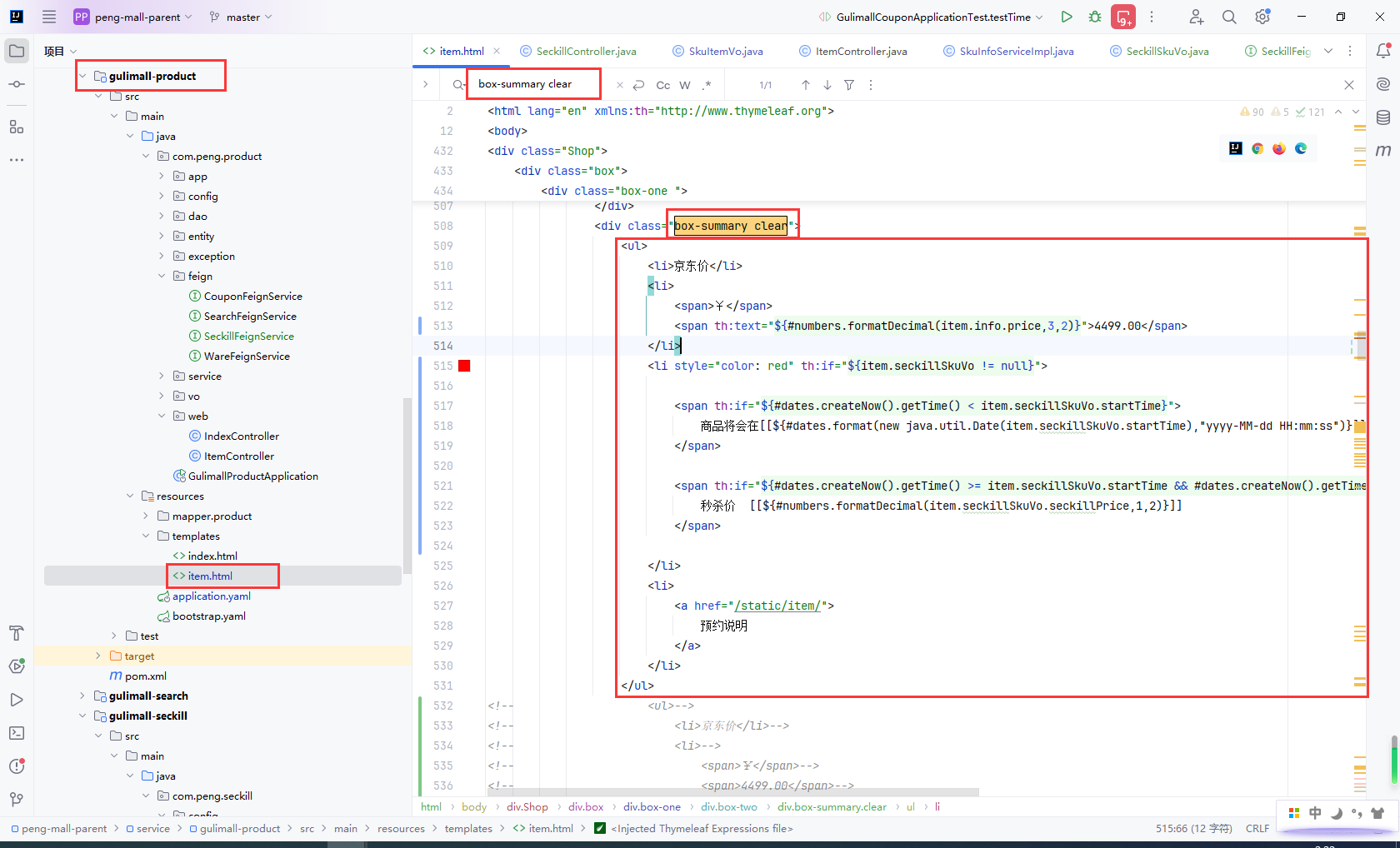Open Maven tool window icon
The height and width of the screenshot is (848, 1400).
[x=1383, y=151]
